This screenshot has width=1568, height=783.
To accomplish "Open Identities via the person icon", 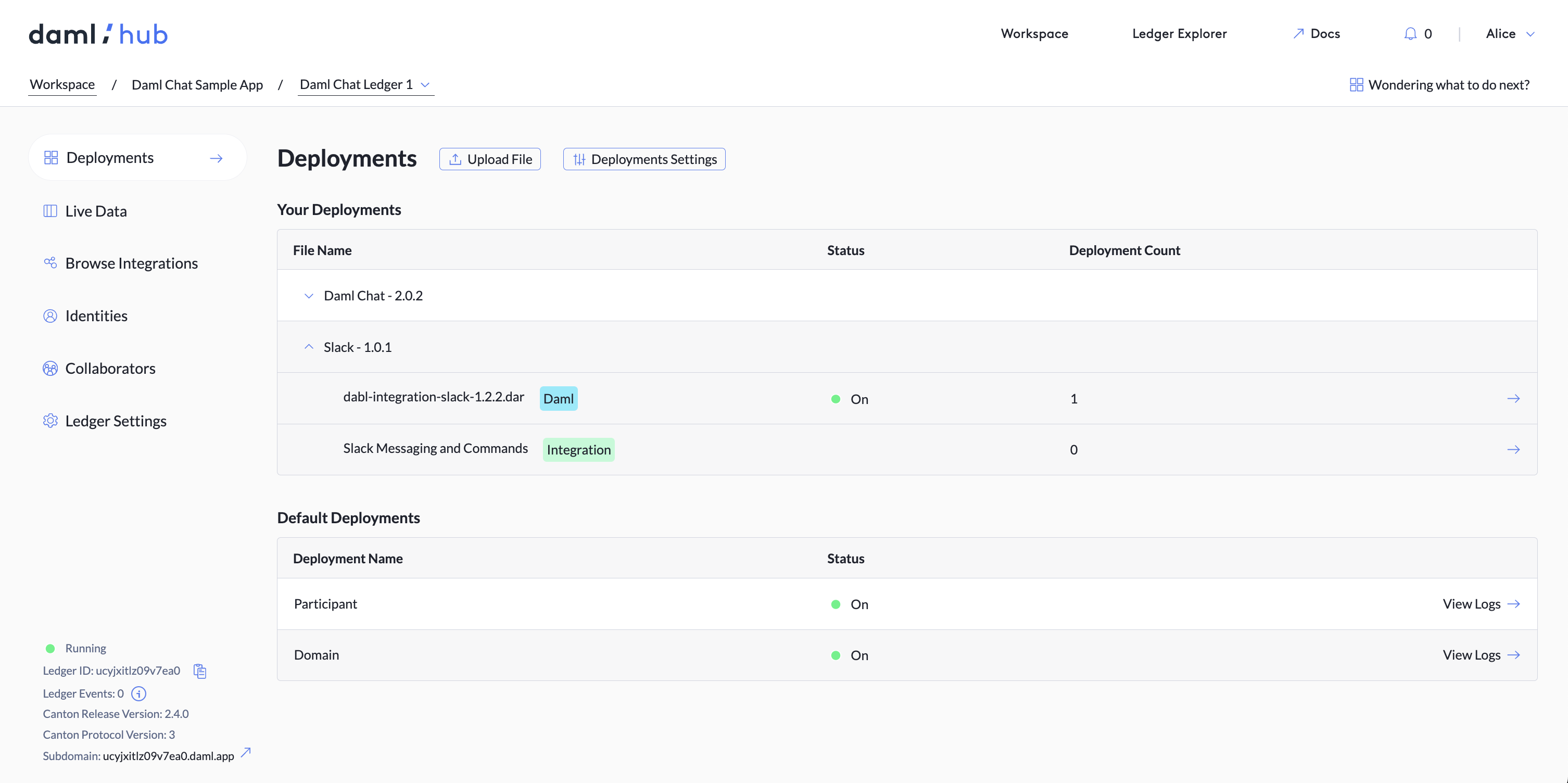I will 50,315.
